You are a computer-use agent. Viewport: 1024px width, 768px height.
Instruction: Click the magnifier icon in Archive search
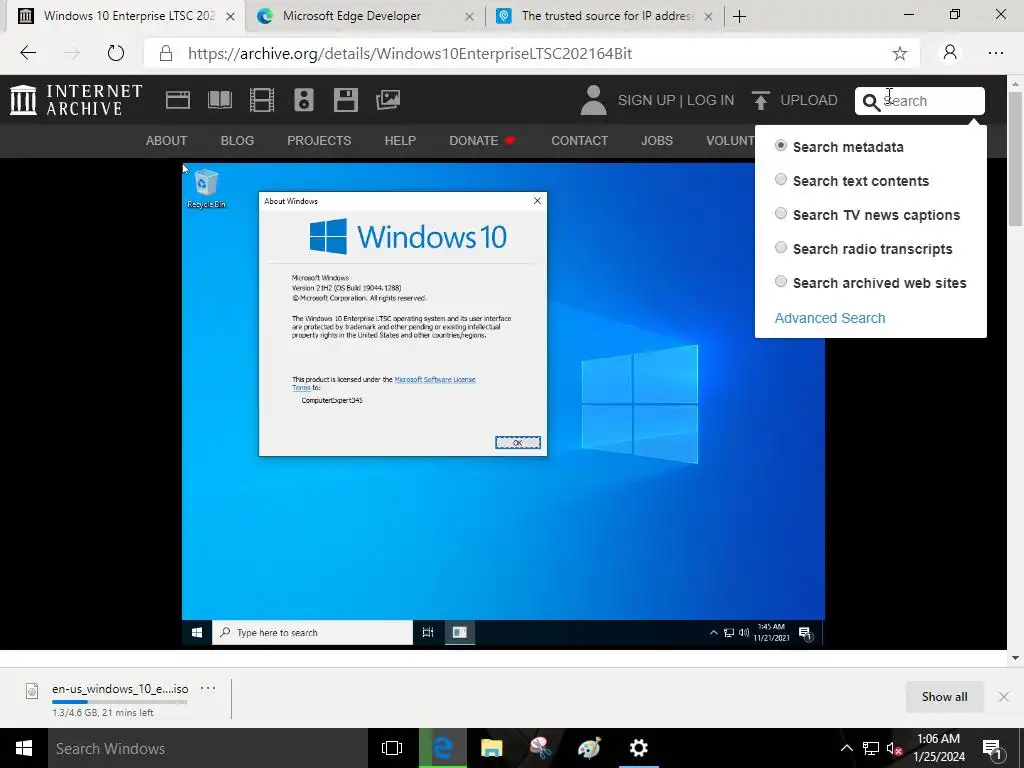click(871, 102)
